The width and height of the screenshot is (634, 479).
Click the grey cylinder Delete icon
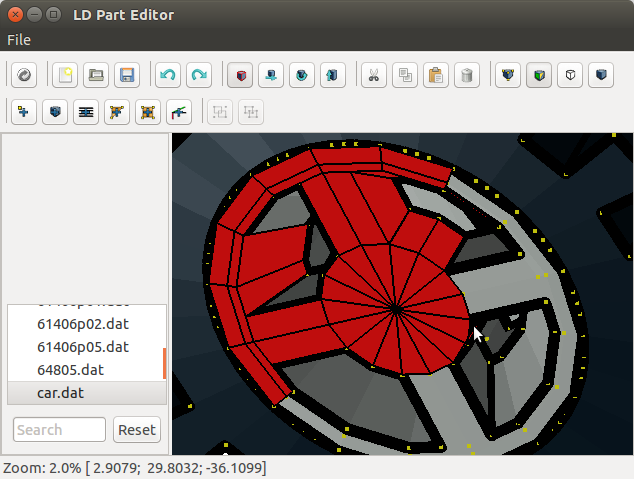point(466,75)
